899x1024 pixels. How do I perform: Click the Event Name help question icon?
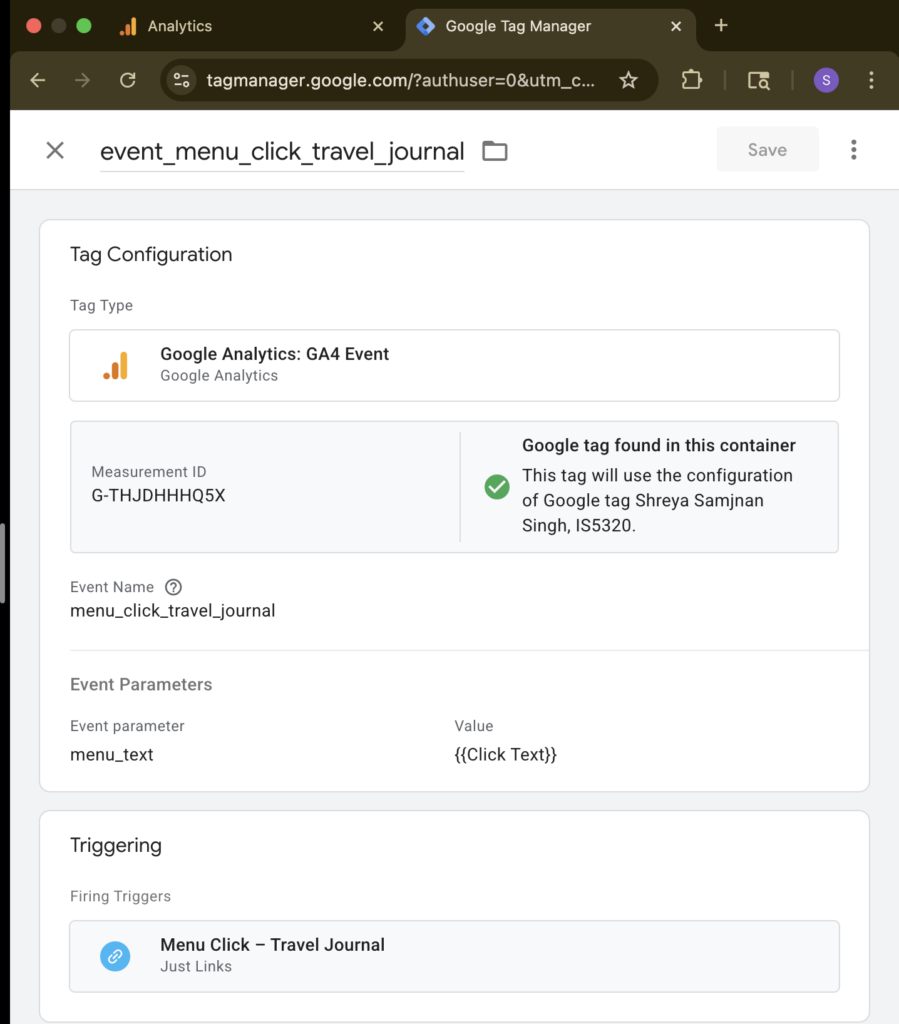point(173,587)
